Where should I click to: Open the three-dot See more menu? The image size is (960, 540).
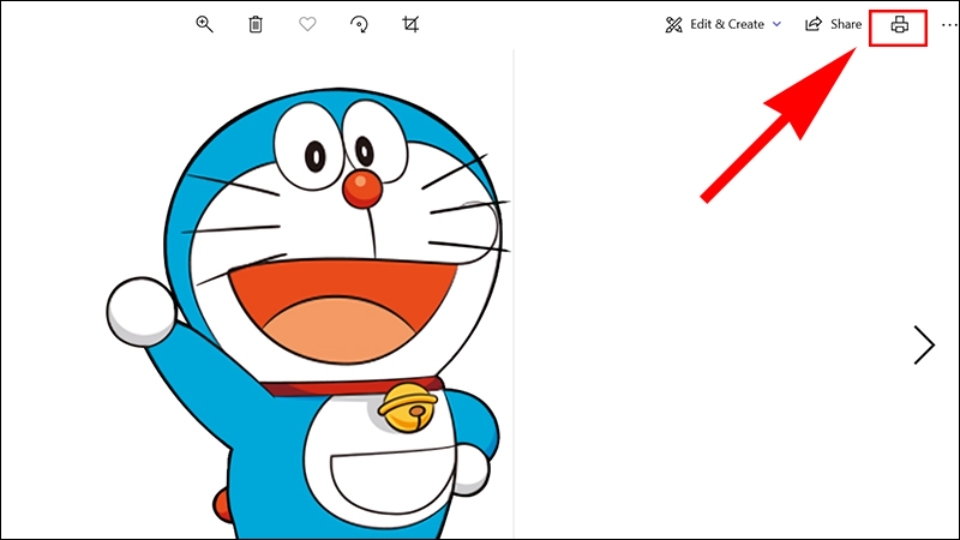click(x=950, y=25)
